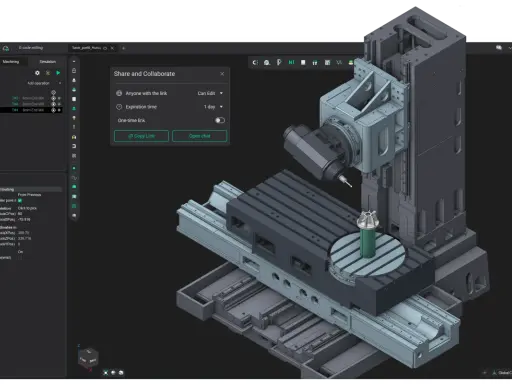Click the bottom white icon of the vertical toolbar
The height and width of the screenshot is (384, 512).
[74, 216]
